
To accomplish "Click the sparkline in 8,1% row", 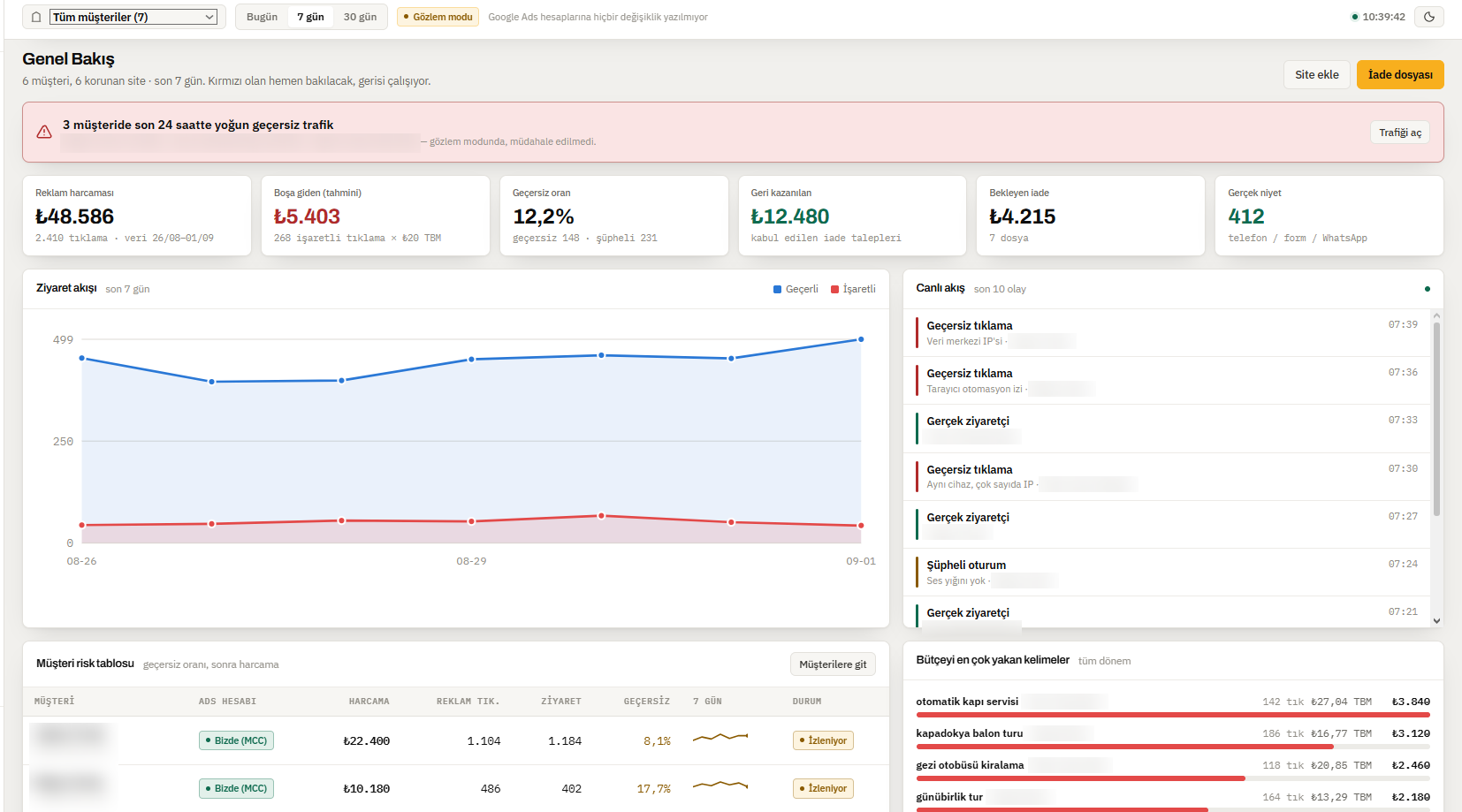I will tap(720, 736).
